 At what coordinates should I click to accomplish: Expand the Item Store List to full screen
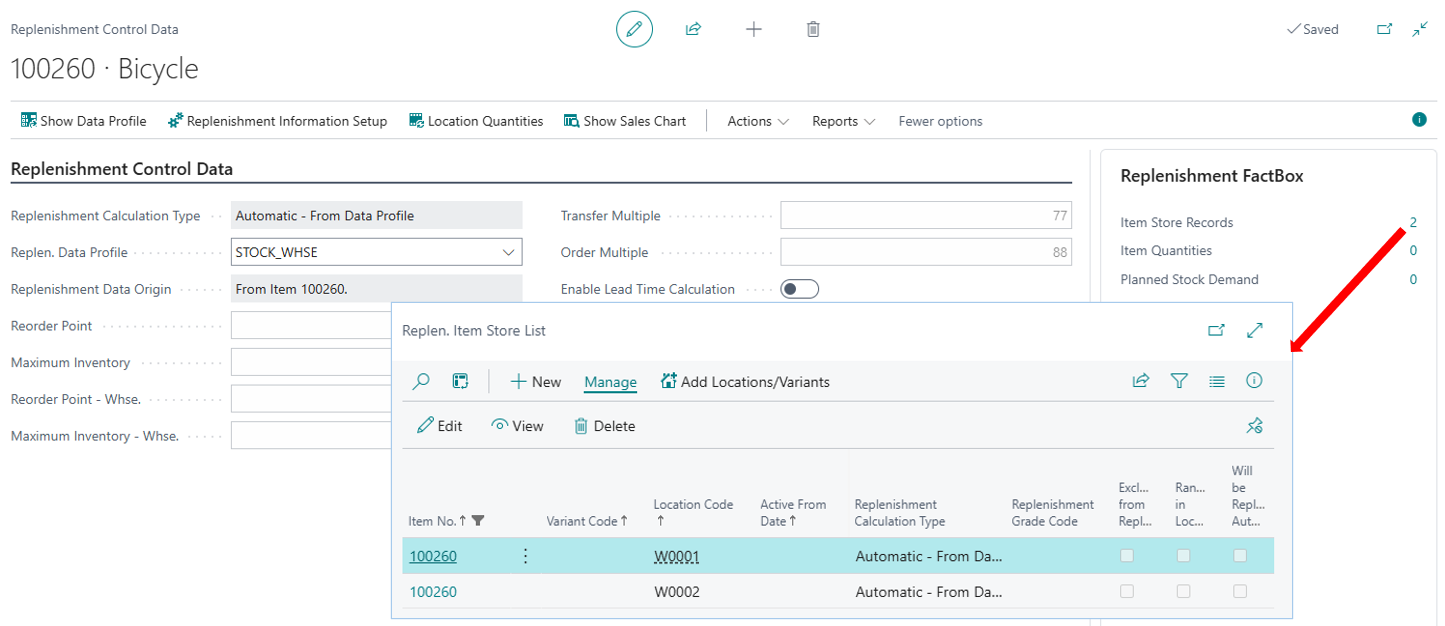[1255, 330]
